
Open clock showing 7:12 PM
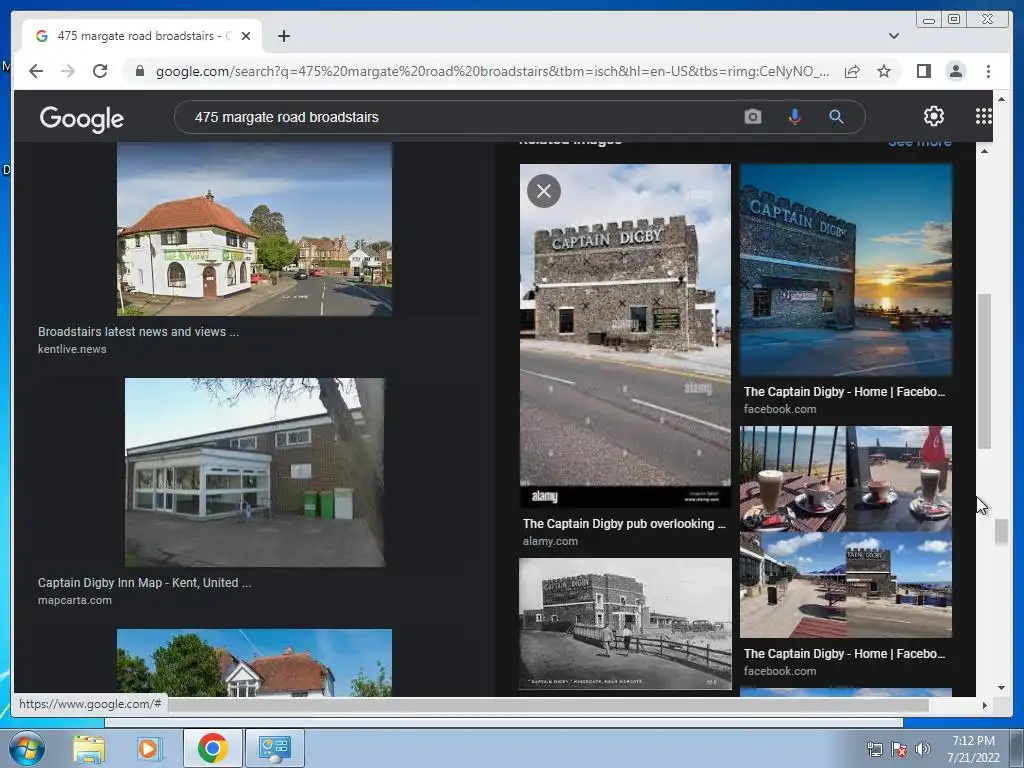973,749
